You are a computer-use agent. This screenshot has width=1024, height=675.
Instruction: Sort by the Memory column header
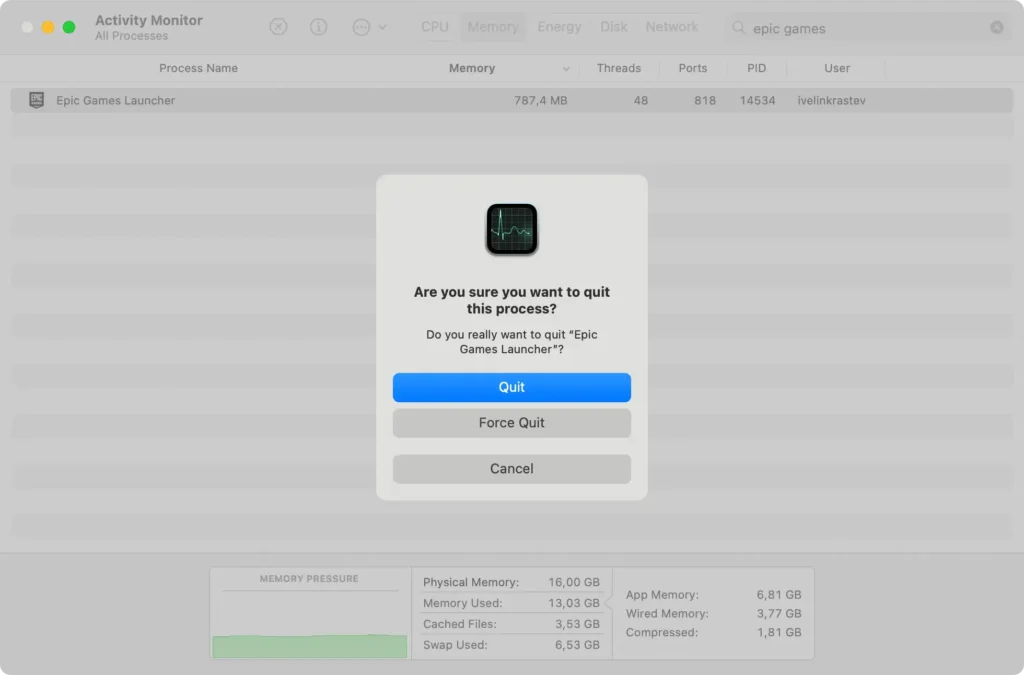tap(472, 68)
